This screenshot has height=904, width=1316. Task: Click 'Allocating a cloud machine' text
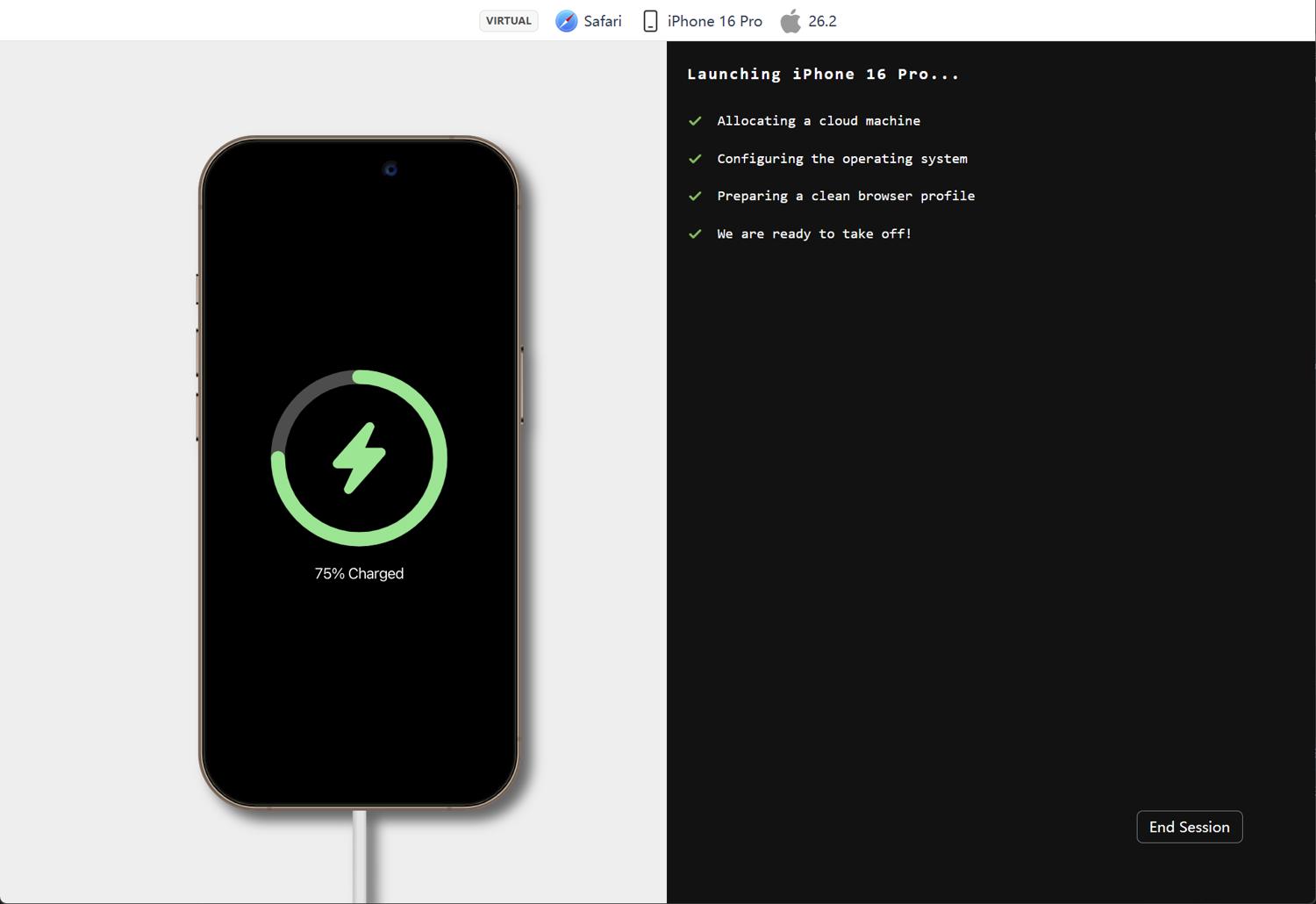(x=819, y=121)
